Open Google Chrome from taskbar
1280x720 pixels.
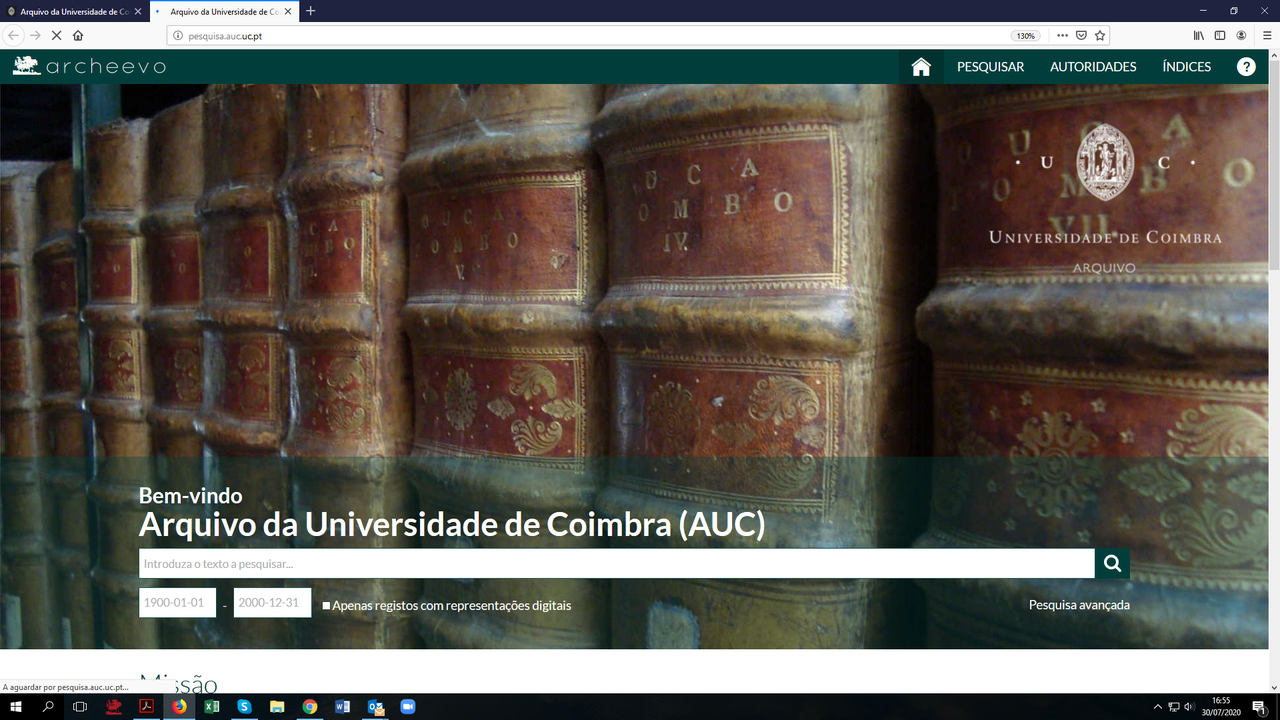coord(310,707)
